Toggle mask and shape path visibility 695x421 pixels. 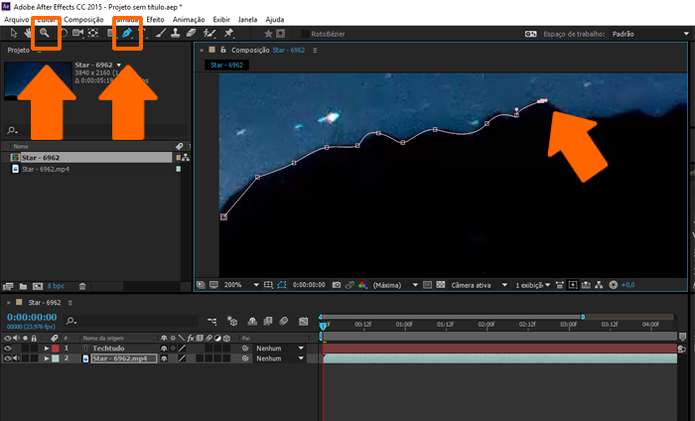pyautogui.click(x=282, y=285)
